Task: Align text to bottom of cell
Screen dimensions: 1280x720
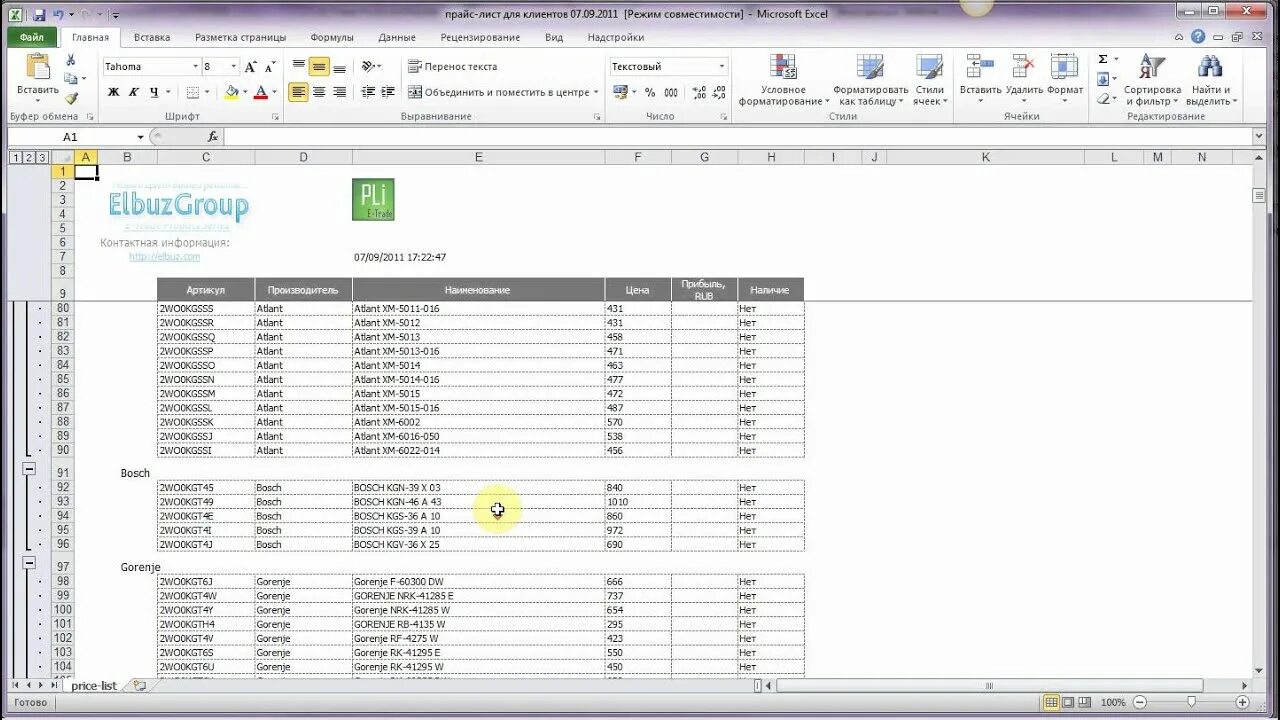Action: click(x=339, y=67)
